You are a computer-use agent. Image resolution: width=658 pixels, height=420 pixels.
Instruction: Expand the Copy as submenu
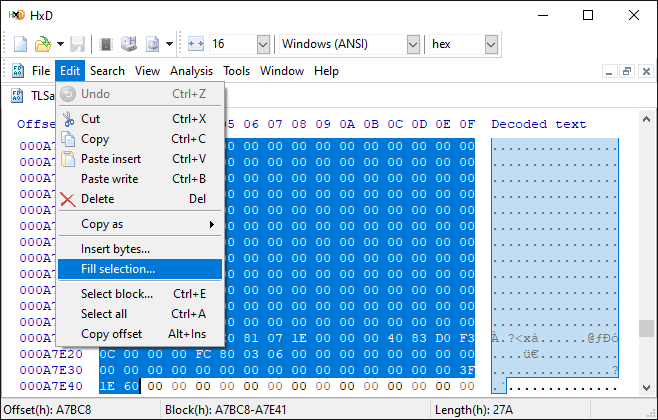click(140, 224)
